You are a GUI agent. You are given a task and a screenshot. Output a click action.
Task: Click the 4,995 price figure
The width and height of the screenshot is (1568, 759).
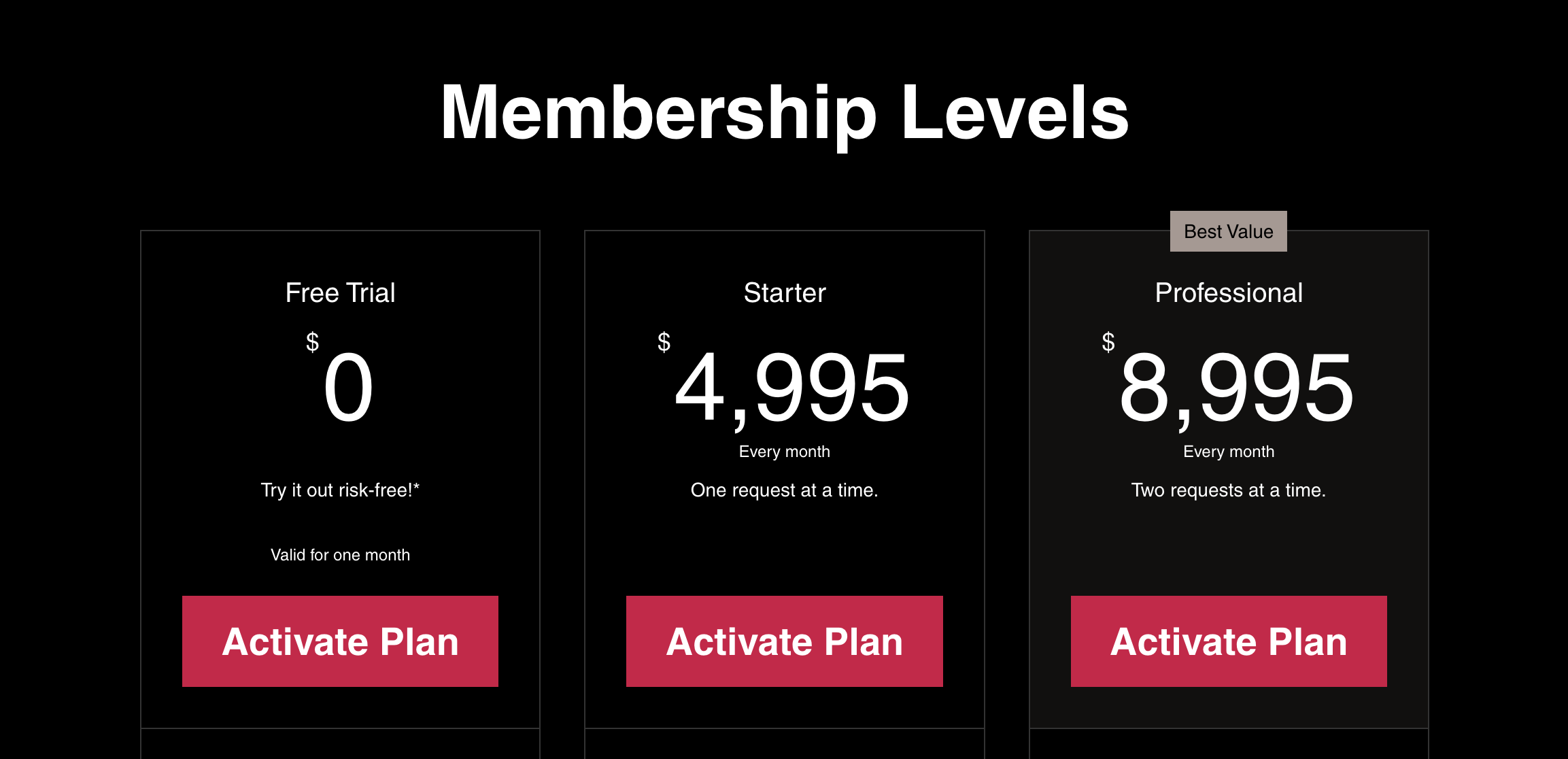click(792, 388)
